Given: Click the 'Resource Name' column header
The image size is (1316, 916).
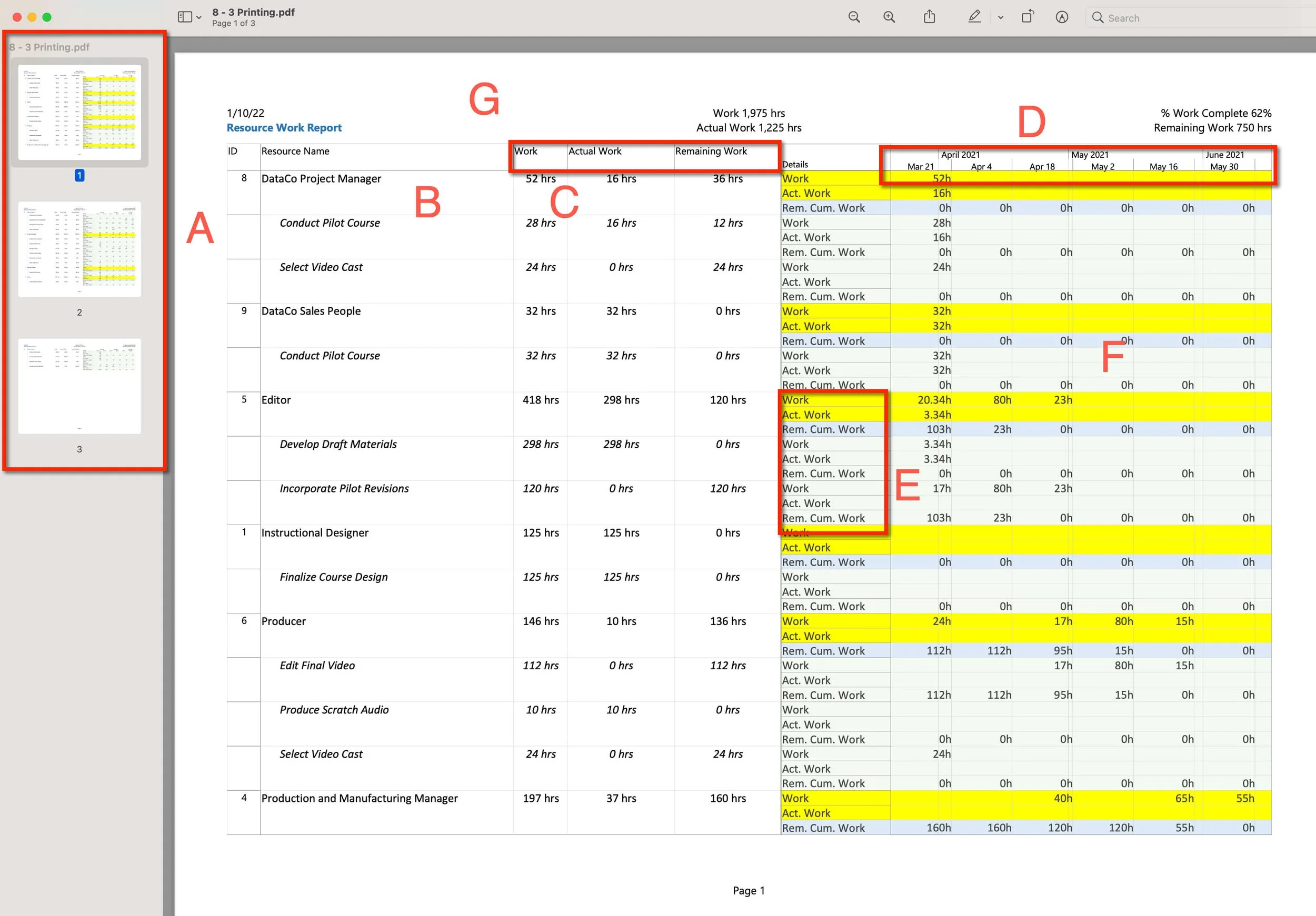Looking at the screenshot, I should (295, 151).
